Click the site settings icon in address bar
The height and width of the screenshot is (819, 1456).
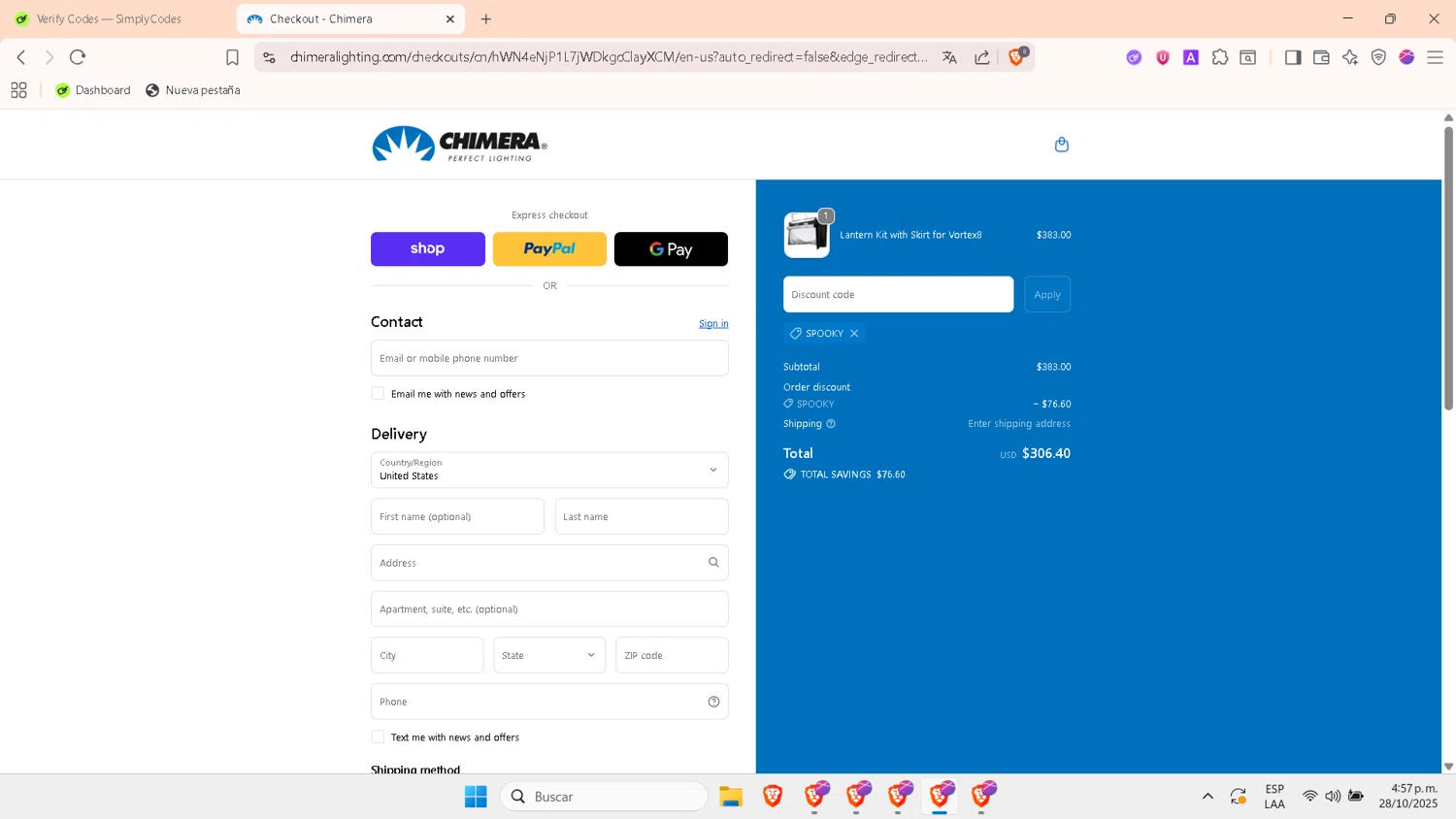coord(270,57)
